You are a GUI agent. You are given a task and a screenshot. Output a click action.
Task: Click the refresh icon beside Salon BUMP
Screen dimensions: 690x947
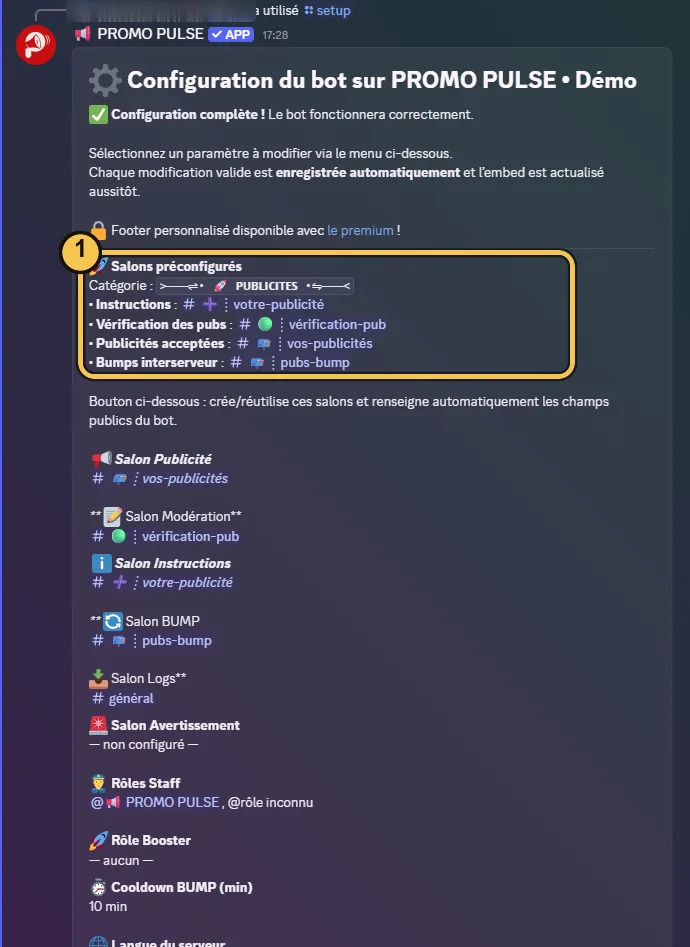(x=112, y=621)
